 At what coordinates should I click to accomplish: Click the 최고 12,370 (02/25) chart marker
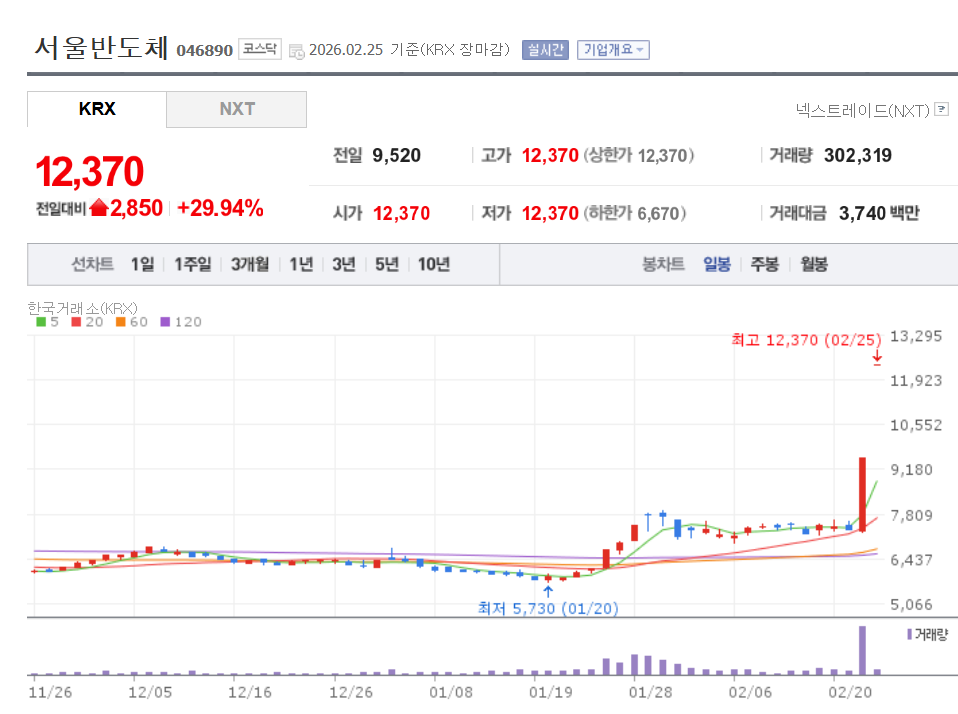pos(806,340)
